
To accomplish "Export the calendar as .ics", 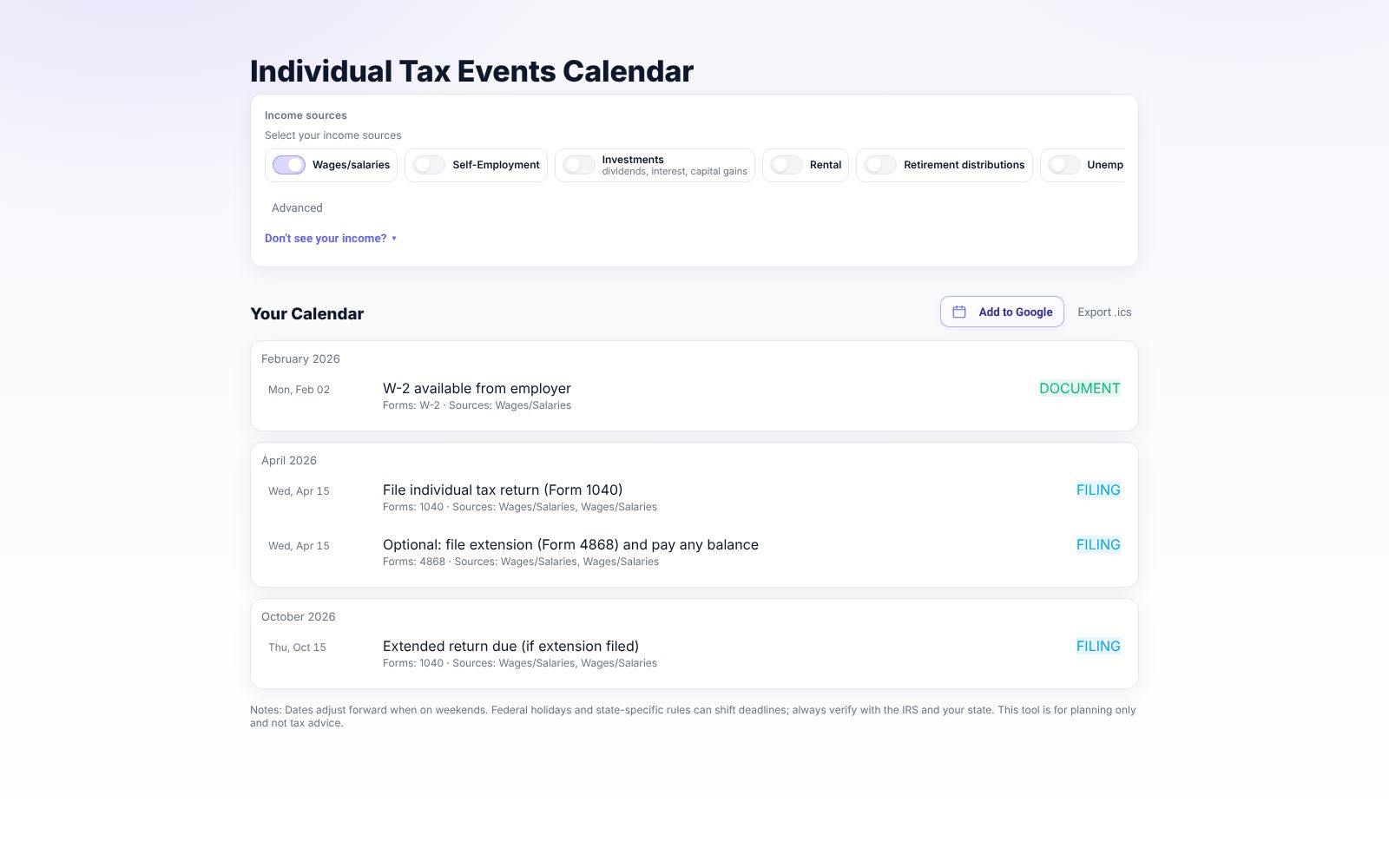I will [x=1104, y=312].
